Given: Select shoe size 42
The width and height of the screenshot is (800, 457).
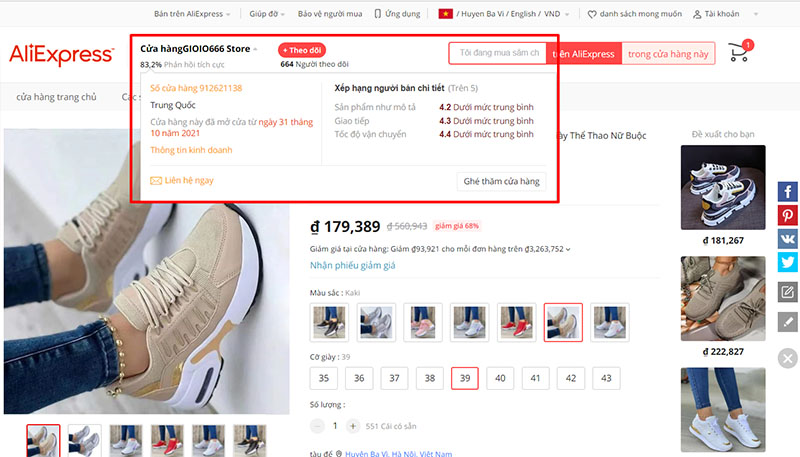Looking at the screenshot, I should (570, 378).
